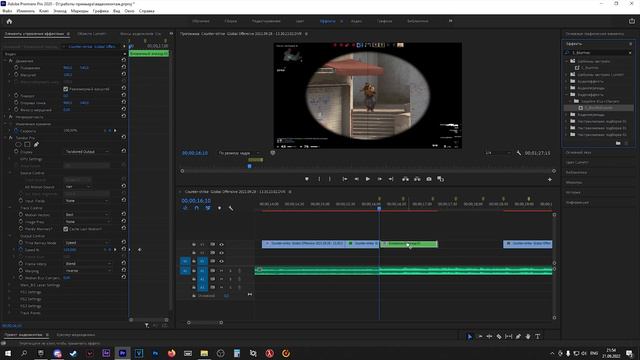
Task: Select the Razor tool in tools panel
Action: (x=499, y=336)
